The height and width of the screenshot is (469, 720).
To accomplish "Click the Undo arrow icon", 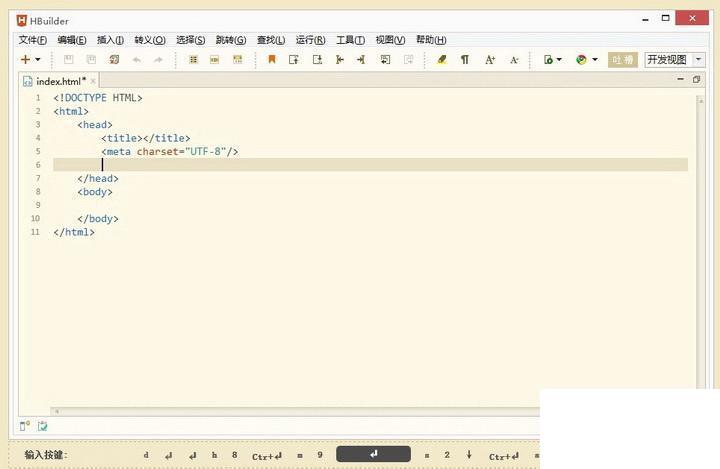I will point(136,60).
